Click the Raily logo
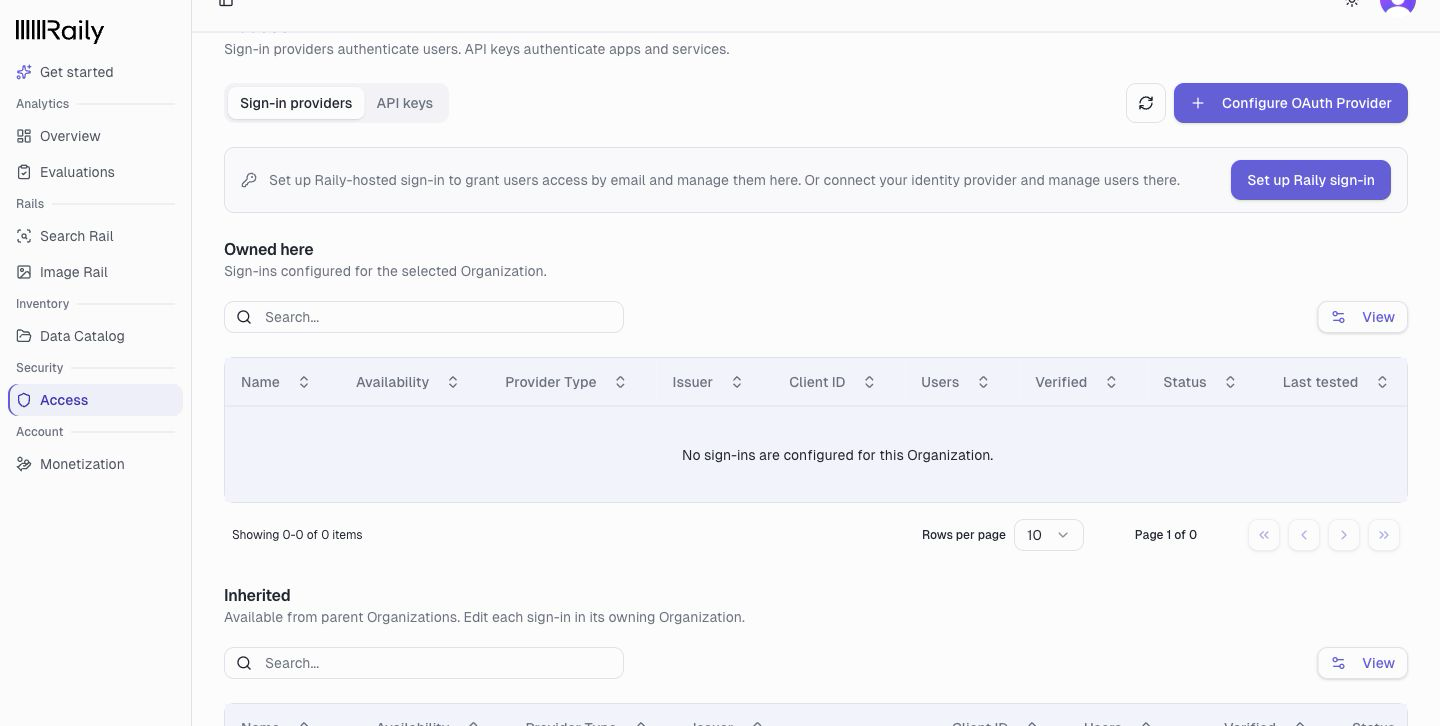Image resolution: width=1440 pixels, height=726 pixels. tap(60, 31)
